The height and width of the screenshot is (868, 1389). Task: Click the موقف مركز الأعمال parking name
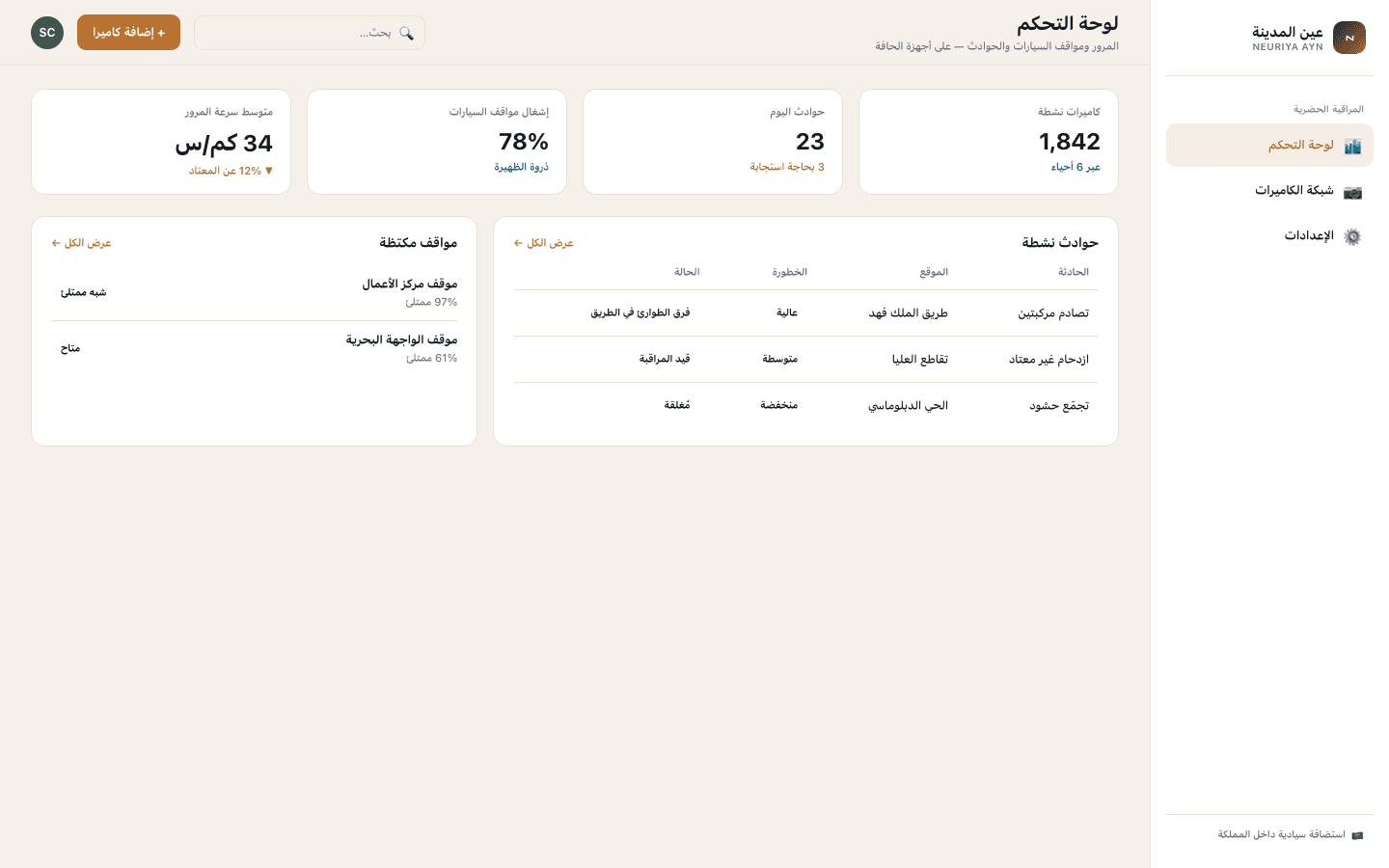[x=410, y=285]
